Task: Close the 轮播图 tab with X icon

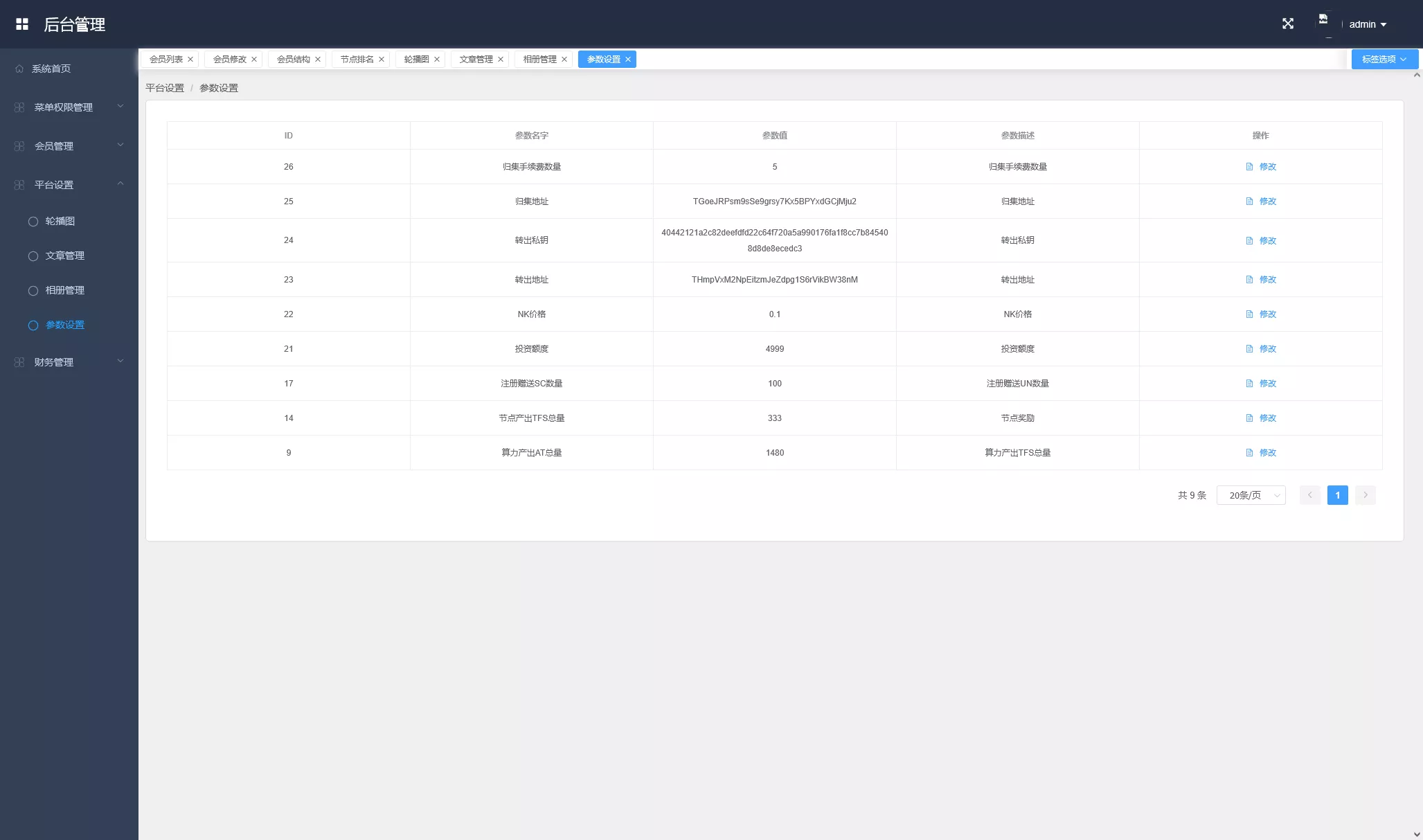Action: [x=437, y=60]
